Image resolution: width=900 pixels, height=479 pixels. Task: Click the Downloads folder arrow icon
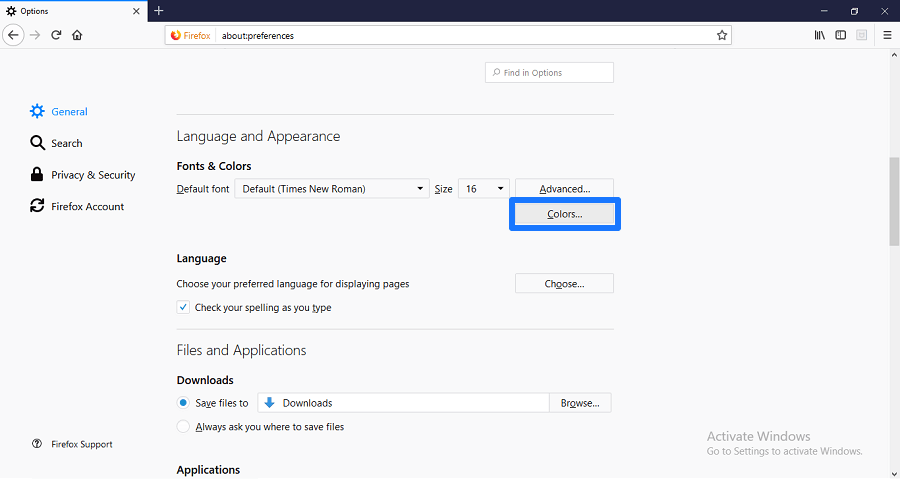[x=269, y=403]
